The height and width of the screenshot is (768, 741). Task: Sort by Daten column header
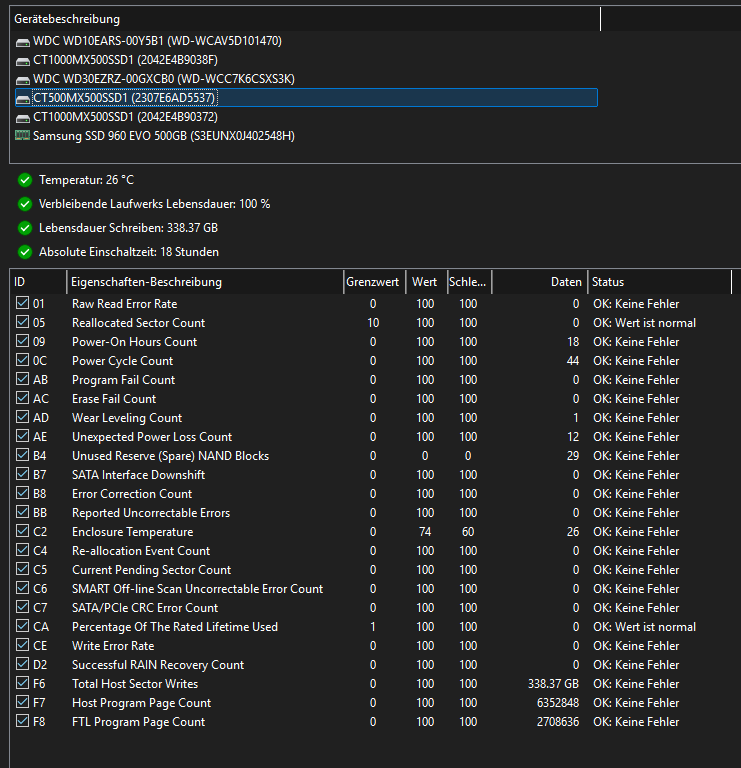click(539, 282)
